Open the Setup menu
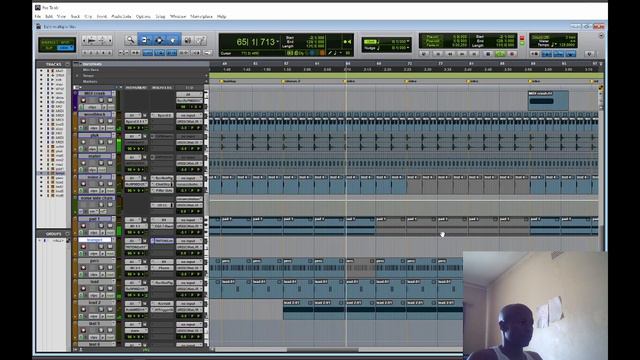The height and width of the screenshot is (360, 640). pyautogui.click(x=160, y=16)
